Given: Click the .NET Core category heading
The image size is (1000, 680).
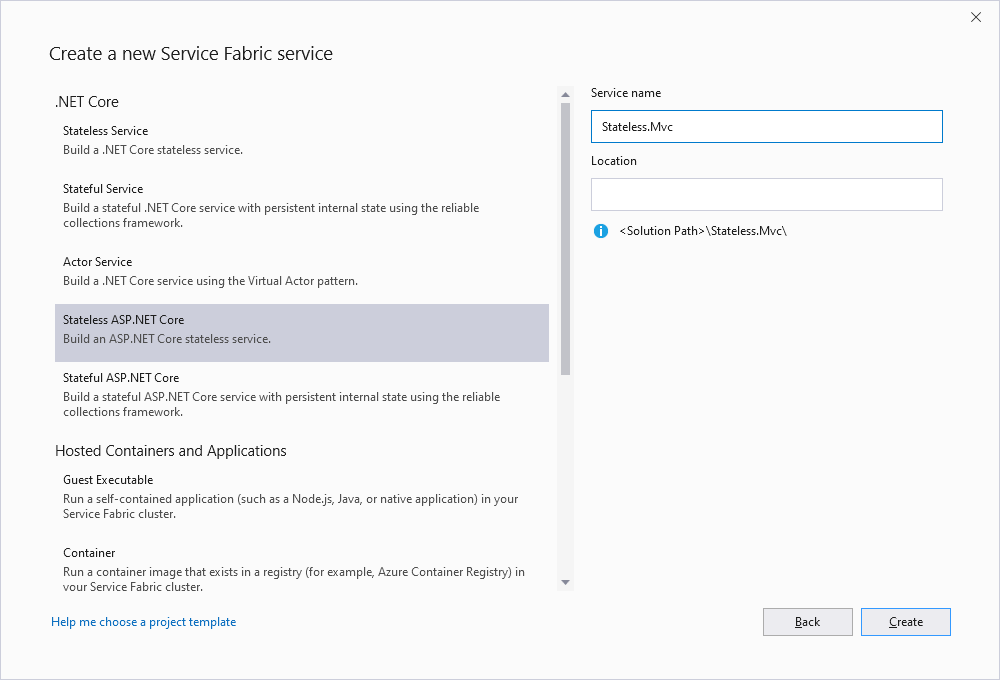Looking at the screenshot, I should coord(87,102).
